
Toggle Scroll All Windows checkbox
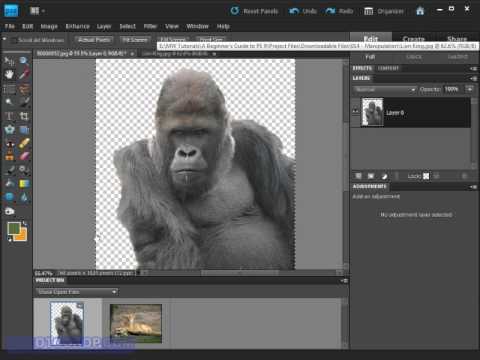(x=14, y=40)
